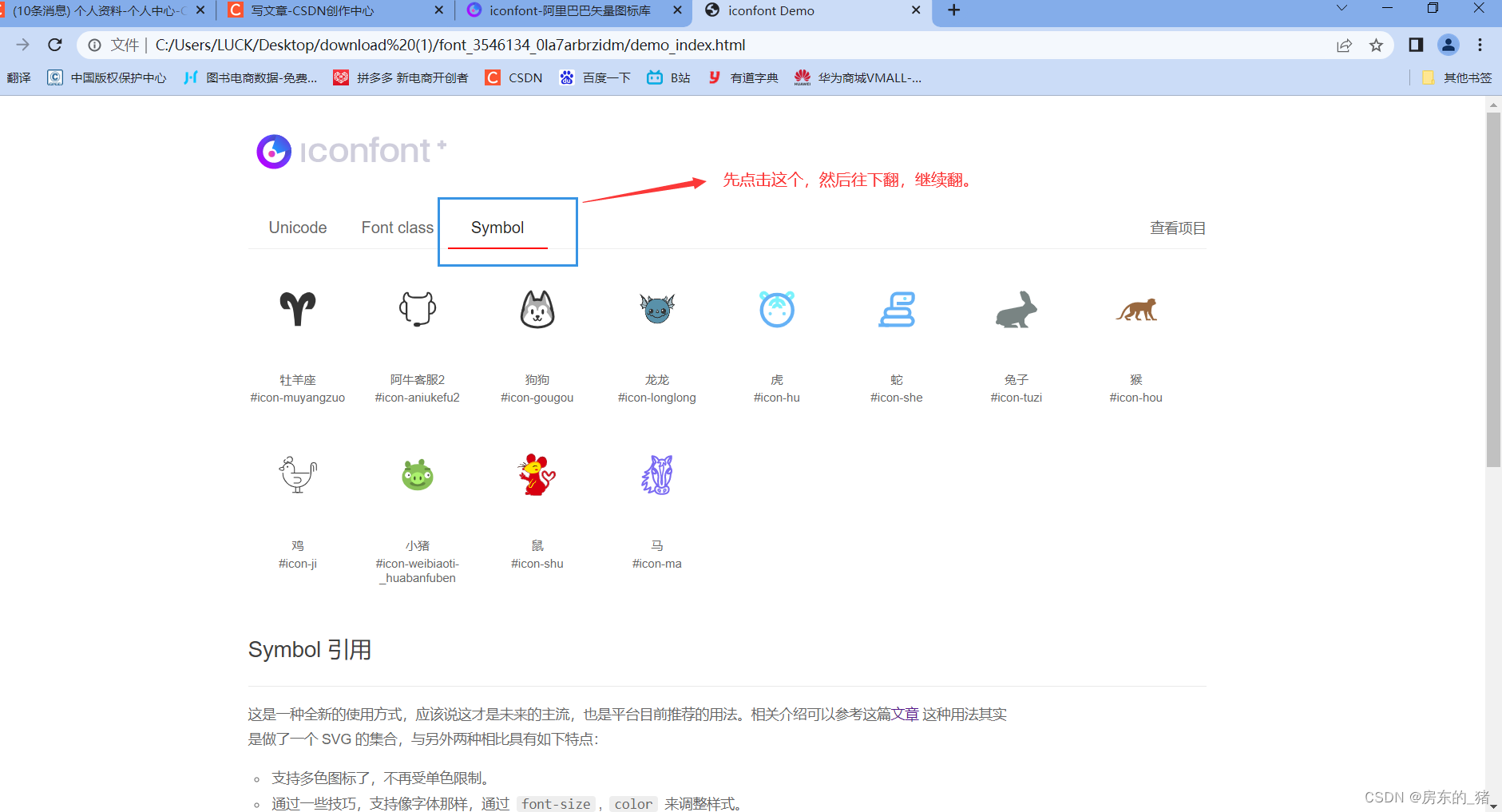The height and width of the screenshot is (812, 1502).
Task: Click the iconfont logo
Action: pyautogui.click(x=351, y=151)
